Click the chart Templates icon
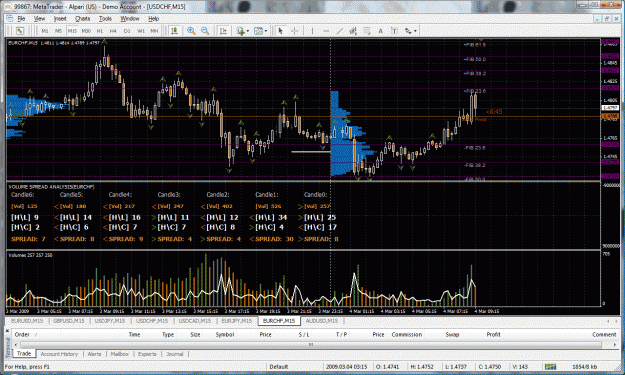Image resolution: width=625 pixels, height=375 pixels. [258, 31]
